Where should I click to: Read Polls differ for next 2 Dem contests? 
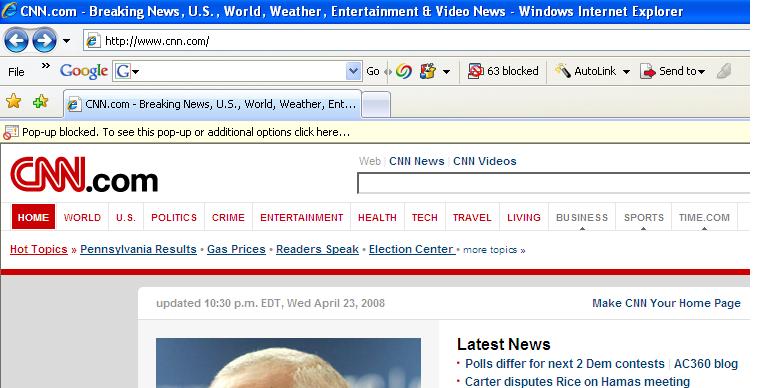tap(565, 364)
